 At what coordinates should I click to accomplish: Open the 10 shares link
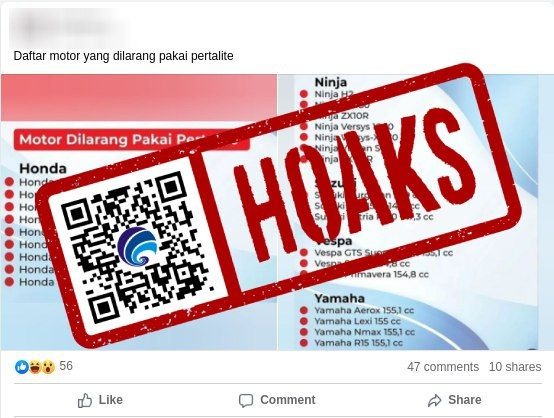pos(515,367)
